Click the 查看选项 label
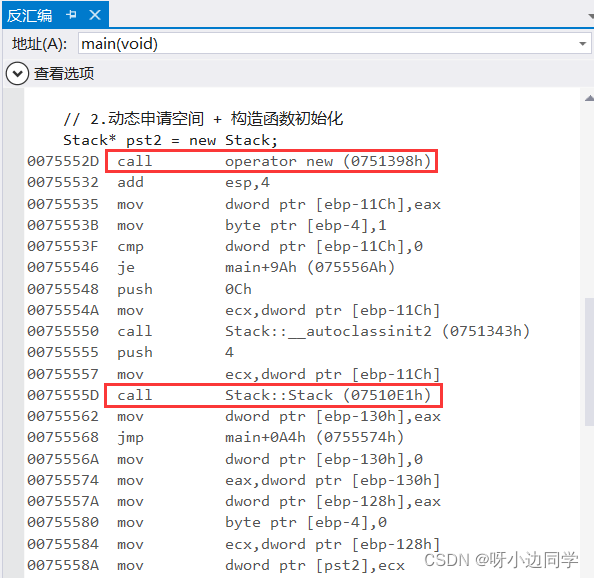The image size is (594, 578). 64,73
